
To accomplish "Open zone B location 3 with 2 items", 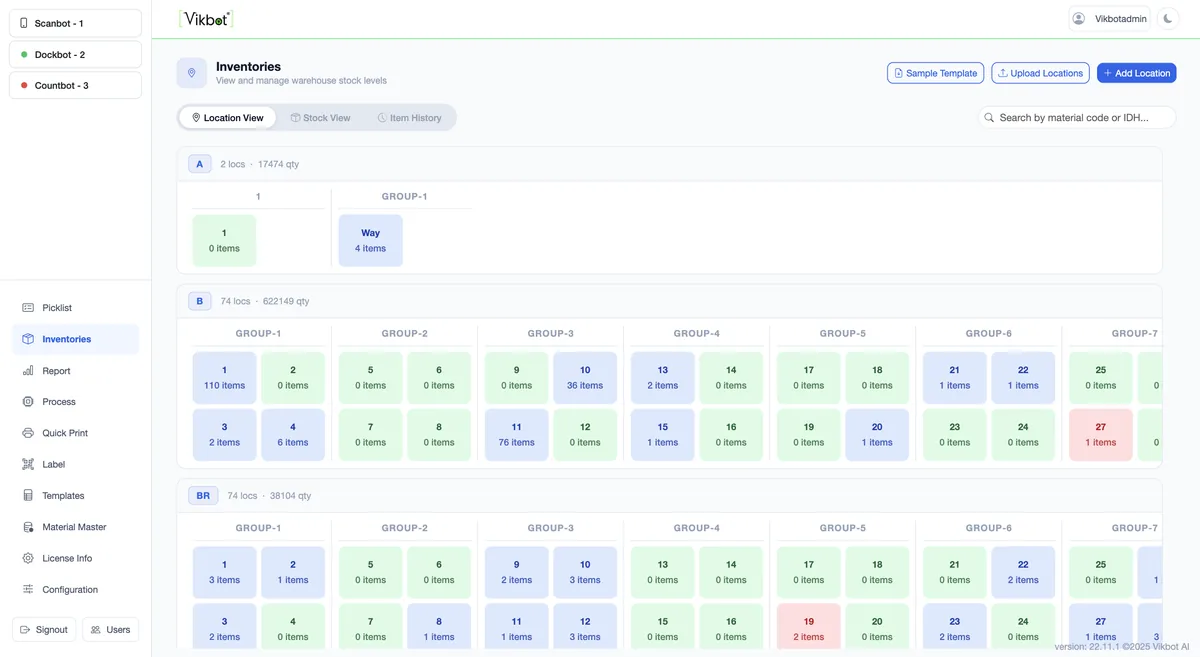I will pyautogui.click(x=224, y=435).
